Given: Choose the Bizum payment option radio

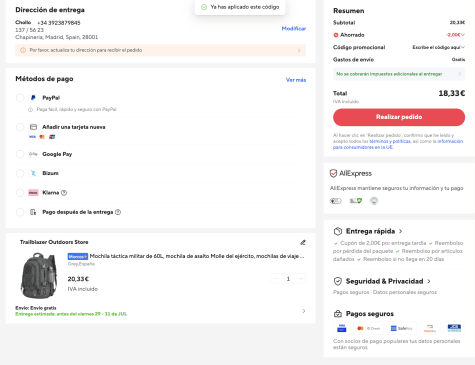Looking at the screenshot, I should pos(20,173).
